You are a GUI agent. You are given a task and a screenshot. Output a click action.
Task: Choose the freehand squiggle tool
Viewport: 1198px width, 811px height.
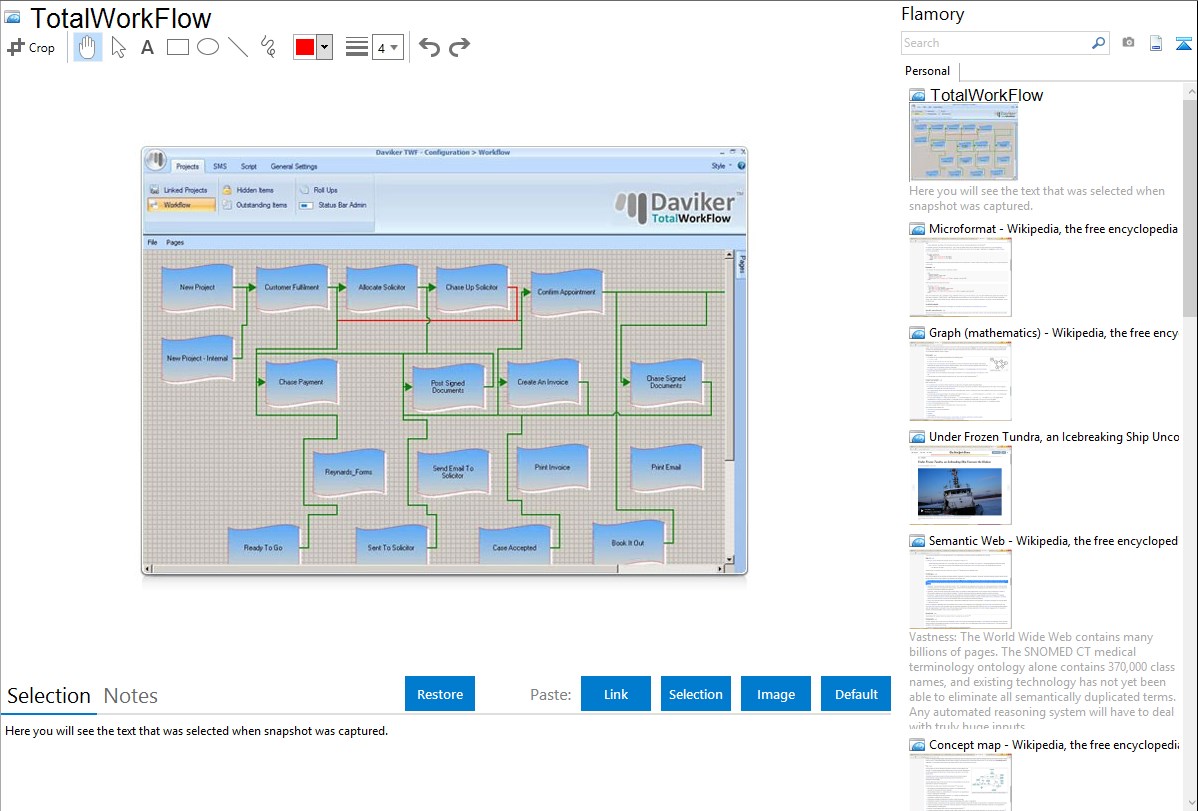tap(268, 47)
